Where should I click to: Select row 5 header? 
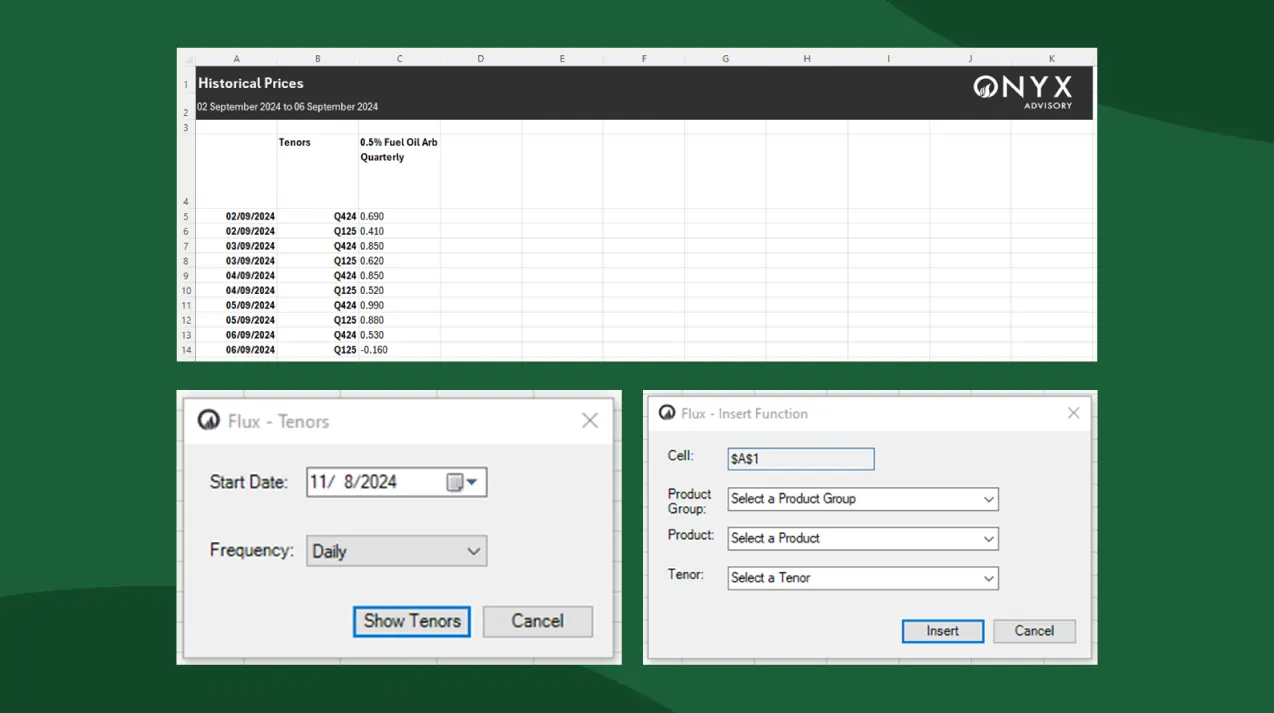[x=185, y=216]
